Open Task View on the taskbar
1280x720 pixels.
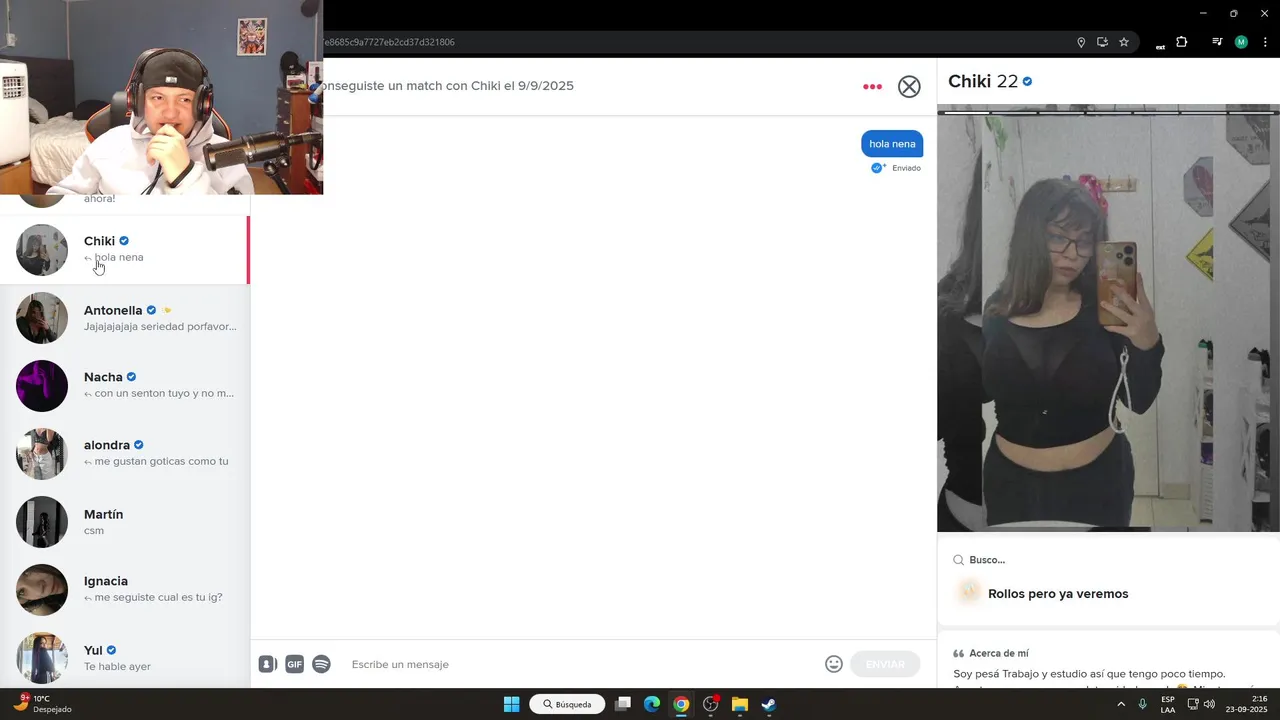[623, 704]
